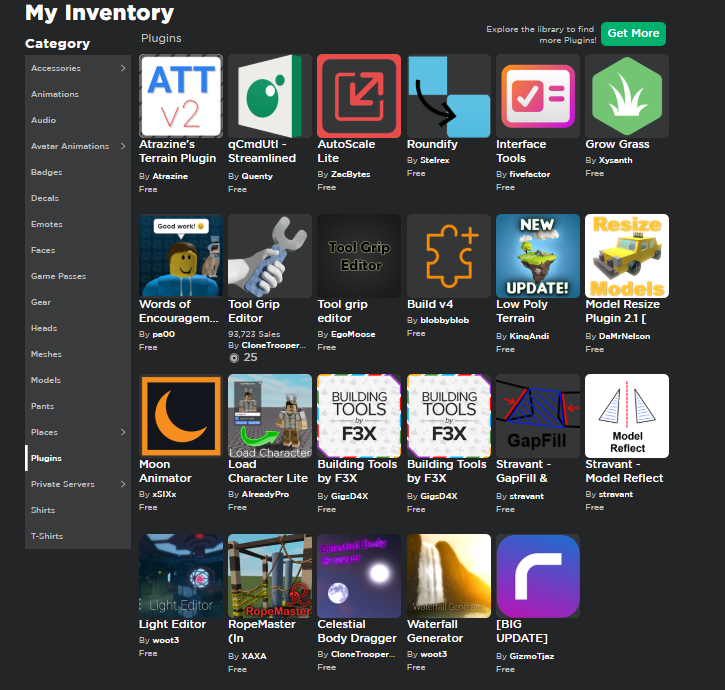The height and width of the screenshot is (690, 725).
Task: Open creator blobbyblob profile link
Action: (444, 320)
